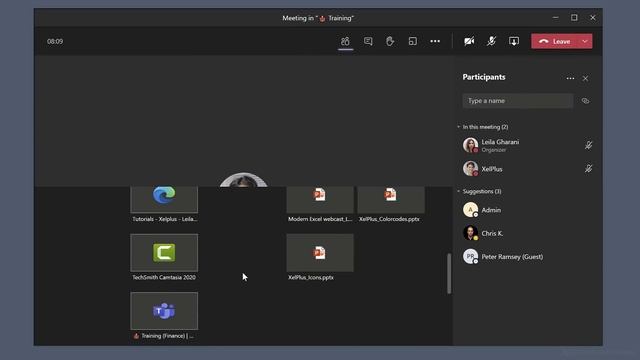Viewport: 640px width, 360px height.
Task: Share Modern Excel webcast PowerPoint file
Action: 320,200
